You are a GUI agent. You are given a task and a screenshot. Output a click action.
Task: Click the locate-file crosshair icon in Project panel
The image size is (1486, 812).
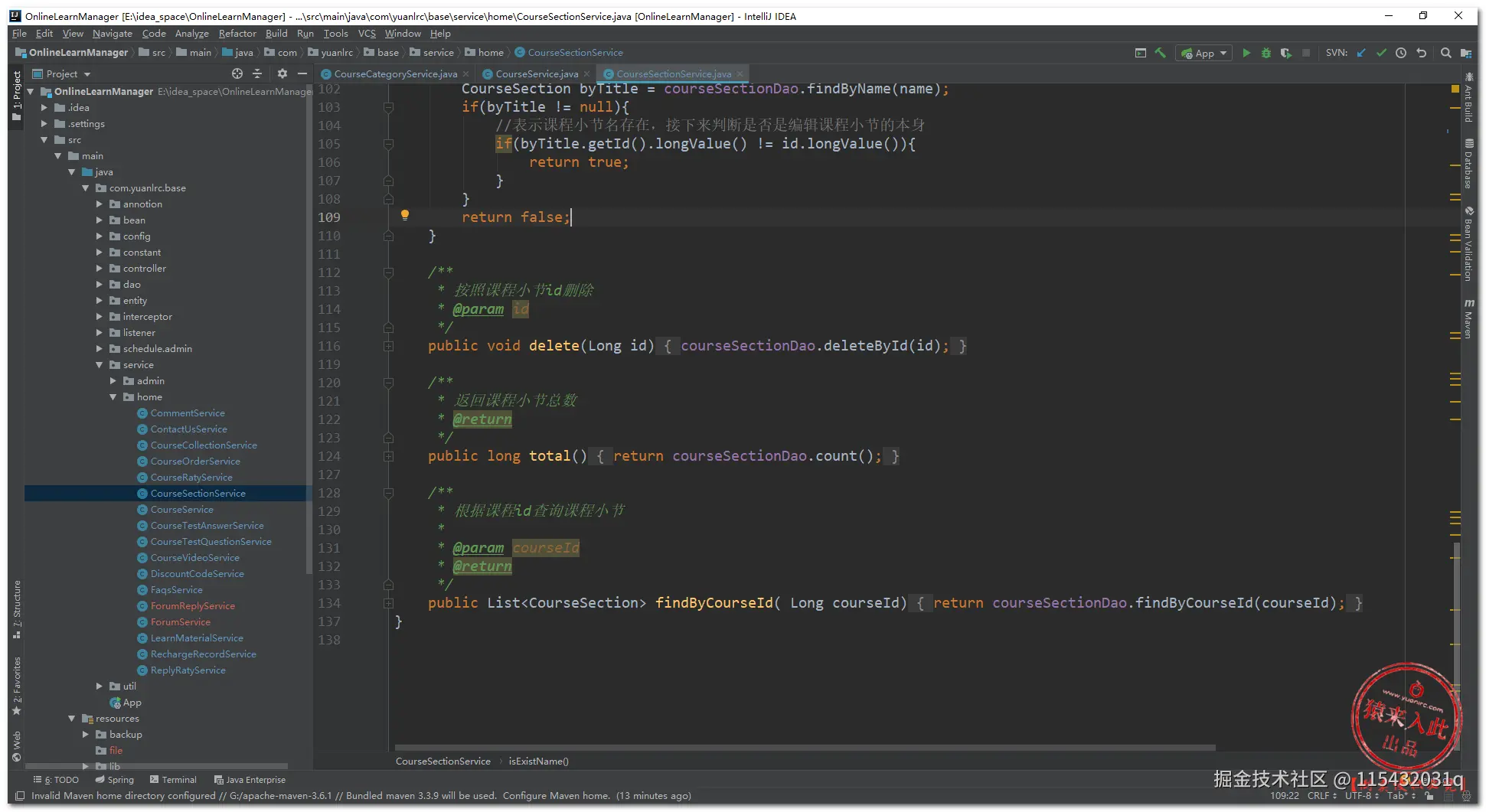(237, 73)
